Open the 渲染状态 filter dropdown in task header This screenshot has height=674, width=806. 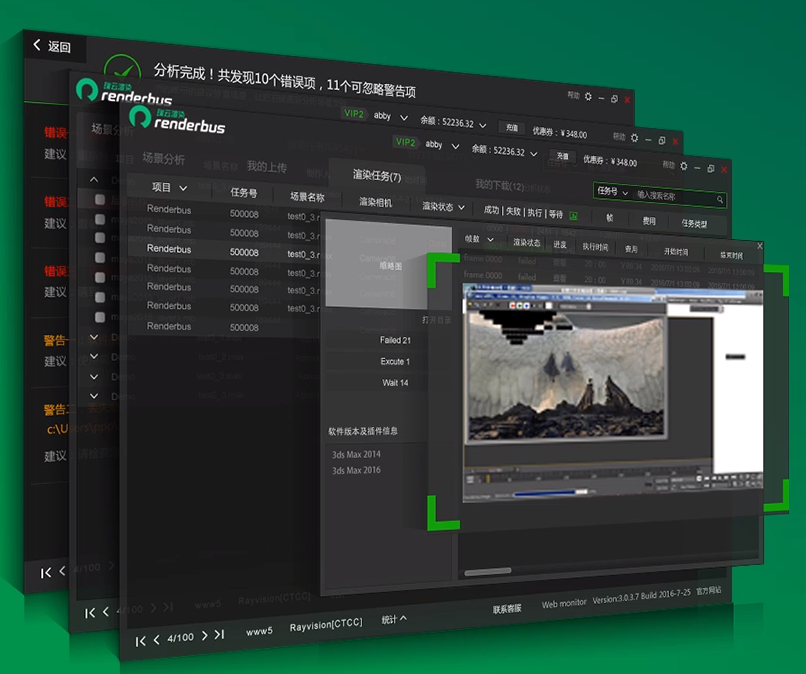(461, 208)
